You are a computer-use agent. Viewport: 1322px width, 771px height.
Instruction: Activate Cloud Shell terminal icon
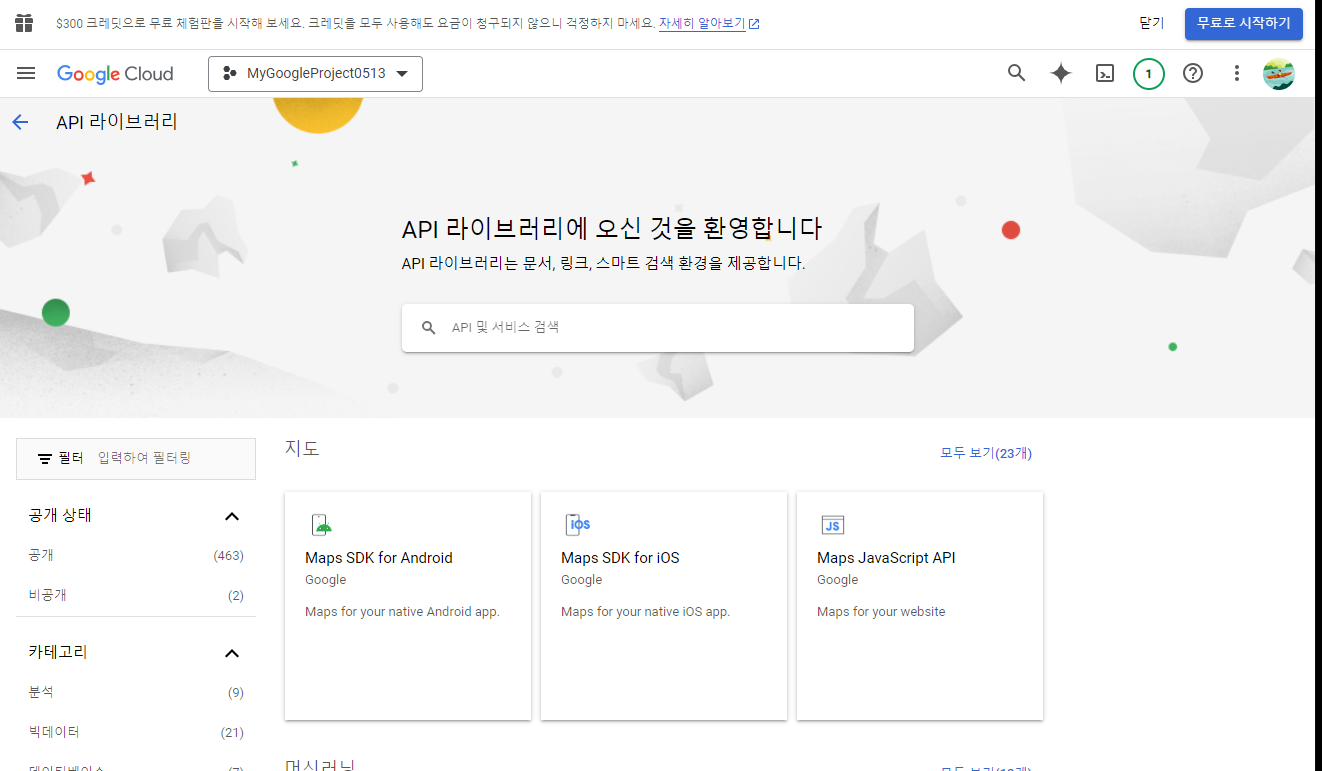[1105, 73]
